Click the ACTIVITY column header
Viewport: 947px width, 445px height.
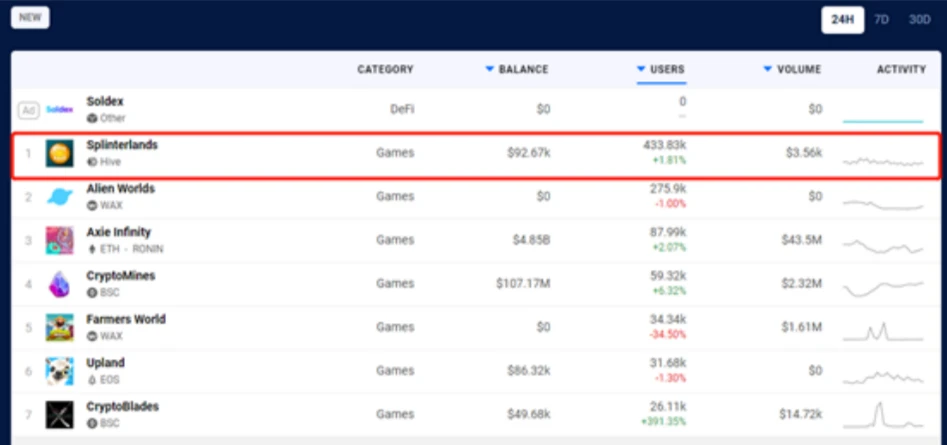tap(901, 69)
